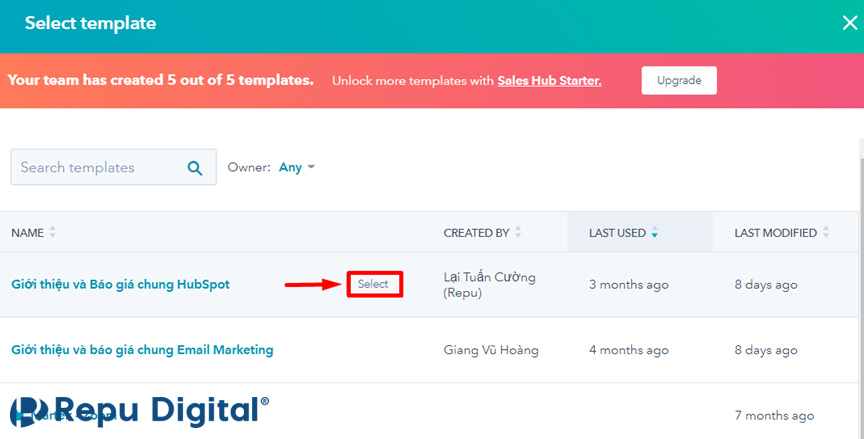Sort by NAME column
The width and height of the screenshot is (864, 439).
[34, 232]
